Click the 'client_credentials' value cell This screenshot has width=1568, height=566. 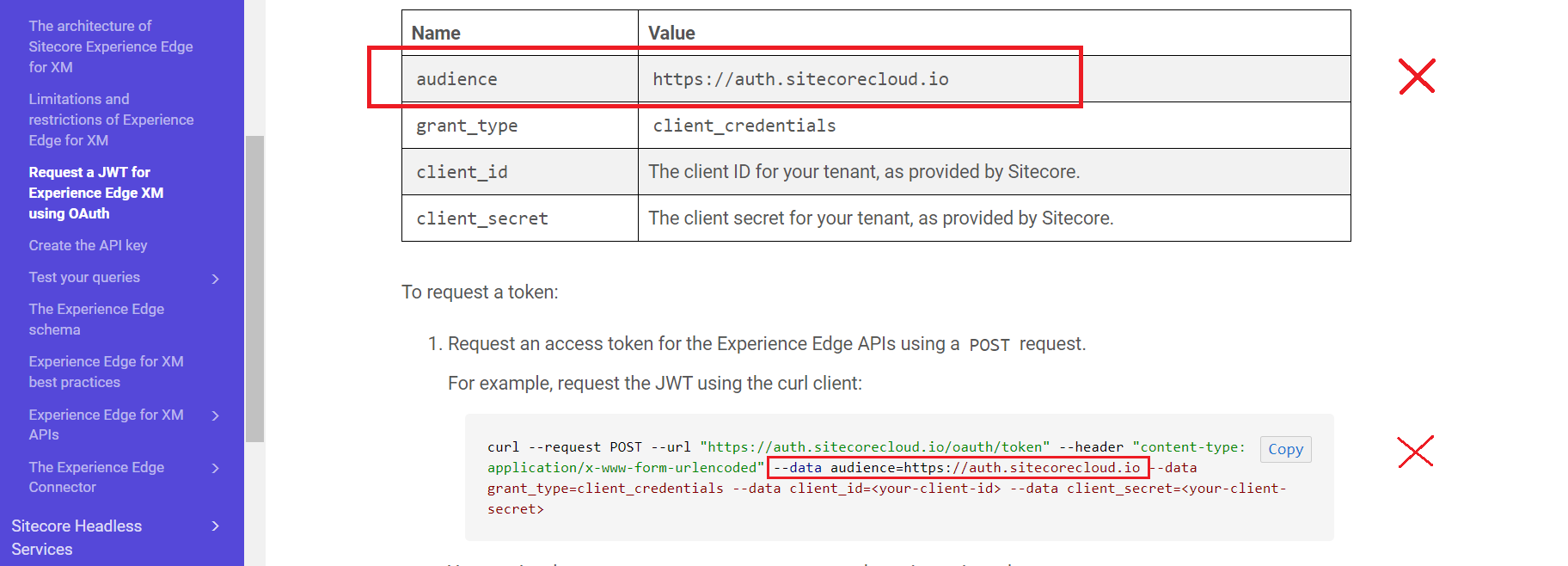point(994,126)
